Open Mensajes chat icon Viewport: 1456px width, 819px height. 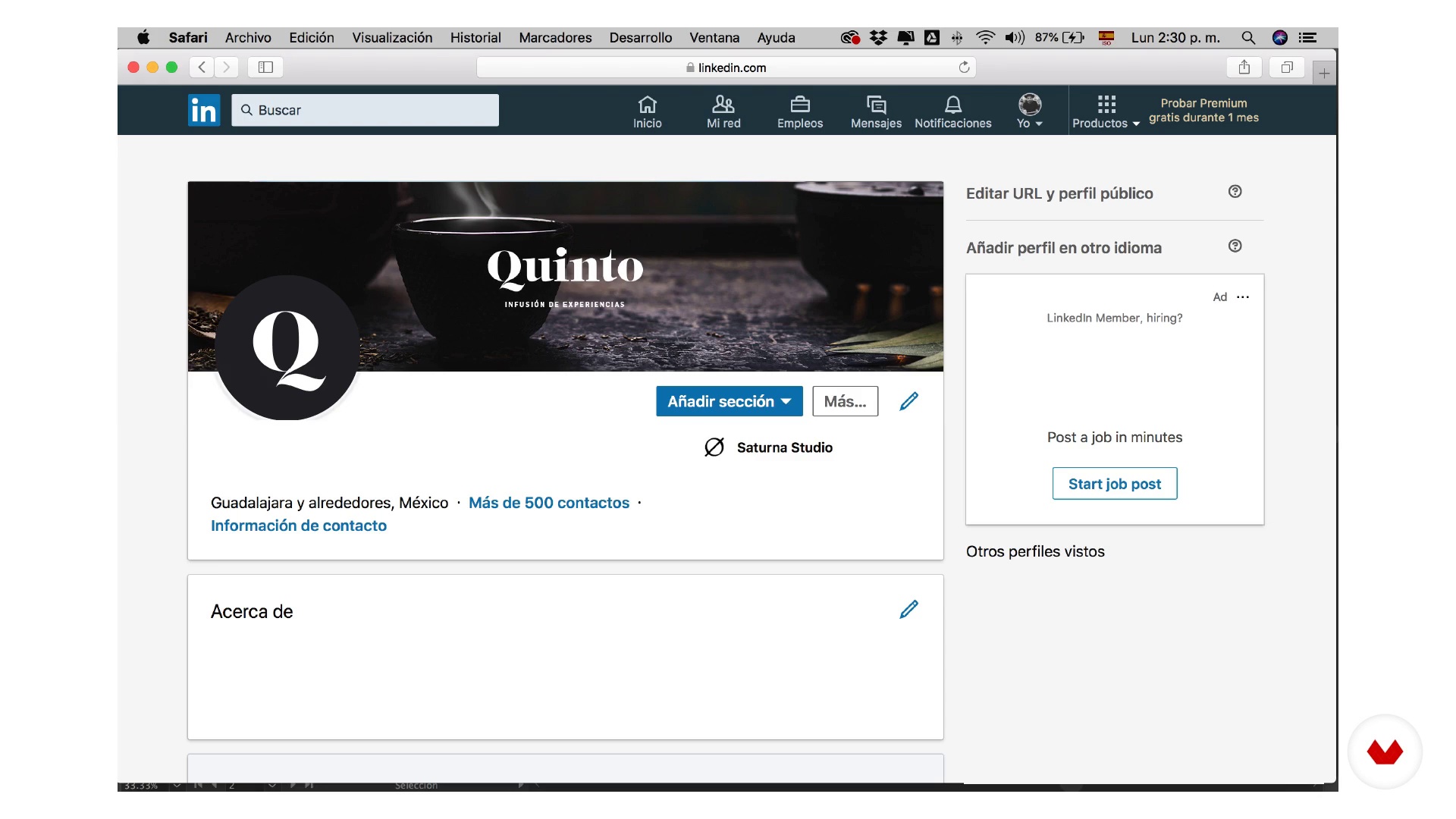tap(876, 111)
